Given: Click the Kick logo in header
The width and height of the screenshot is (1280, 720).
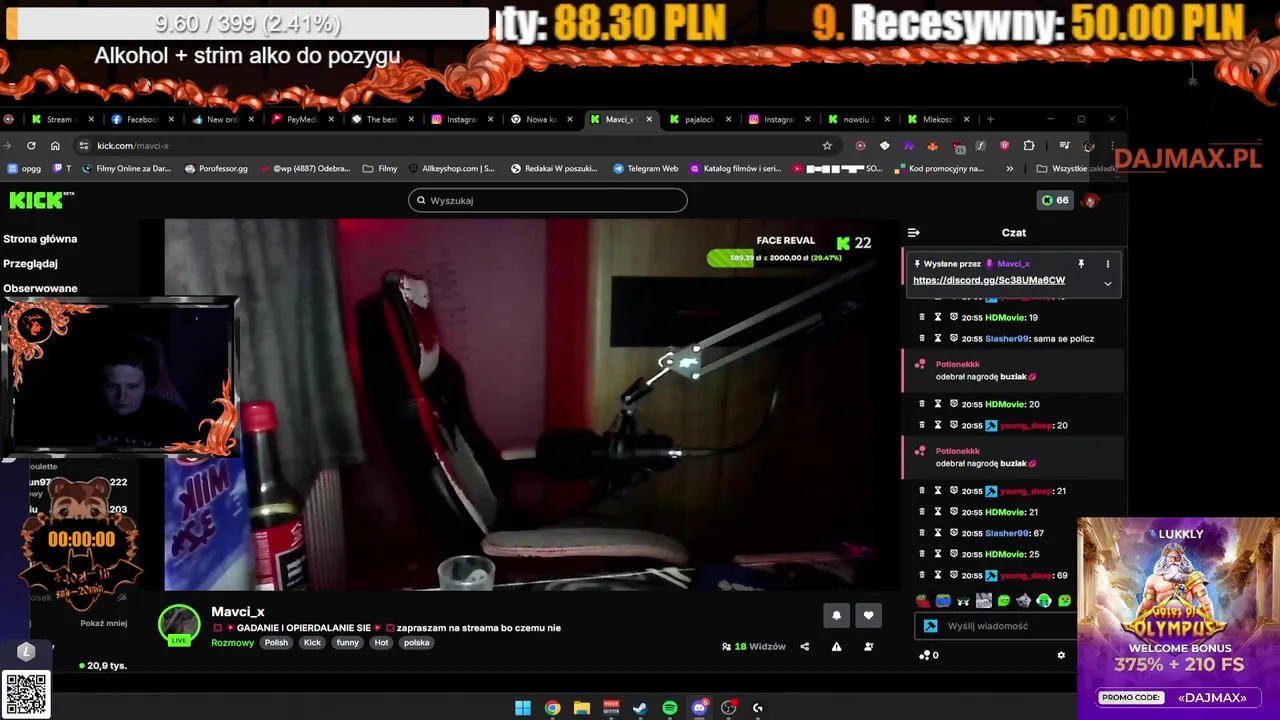Looking at the screenshot, I should pyautogui.click(x=41, y=200).
